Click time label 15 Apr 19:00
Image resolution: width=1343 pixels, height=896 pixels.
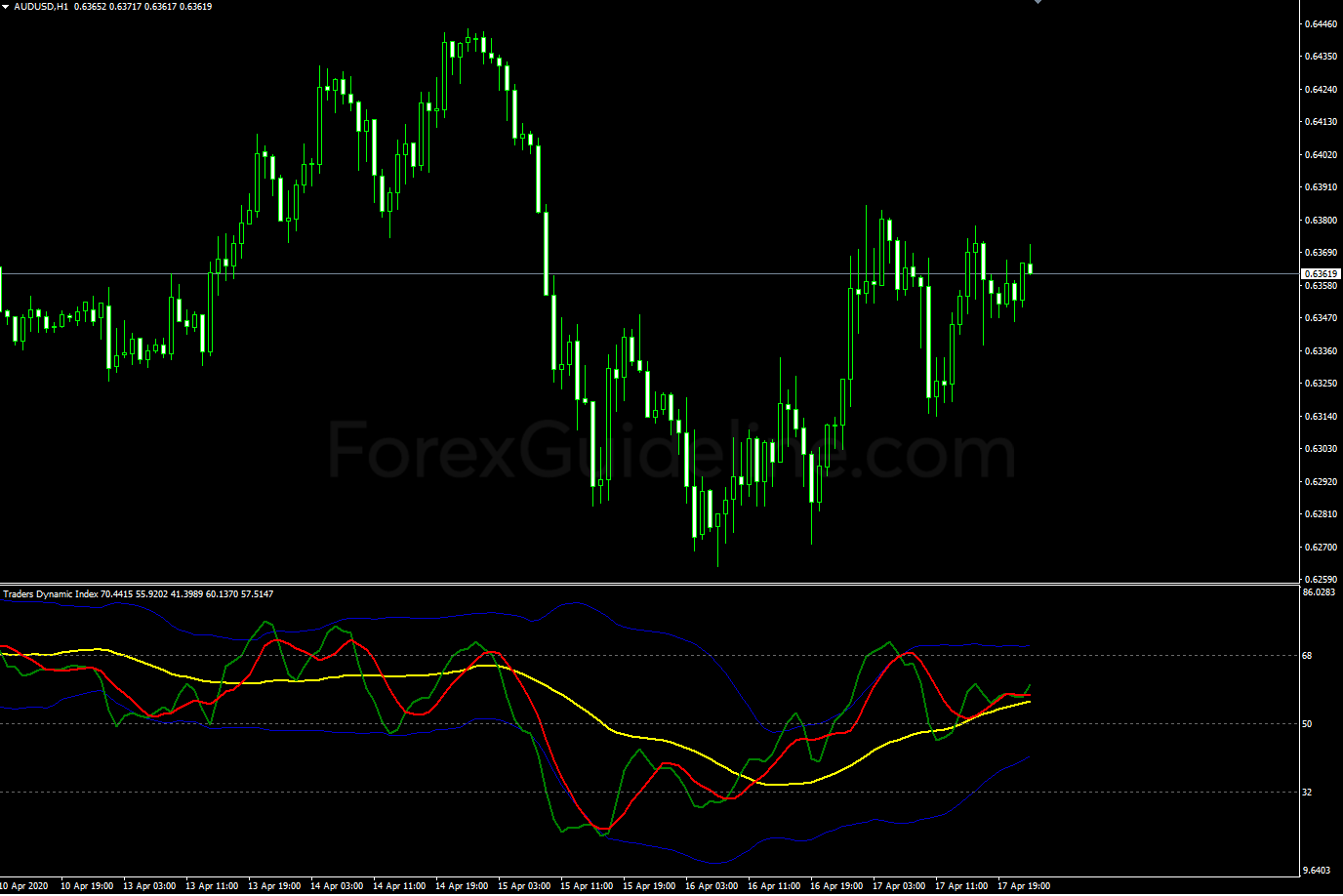point(649,886)
